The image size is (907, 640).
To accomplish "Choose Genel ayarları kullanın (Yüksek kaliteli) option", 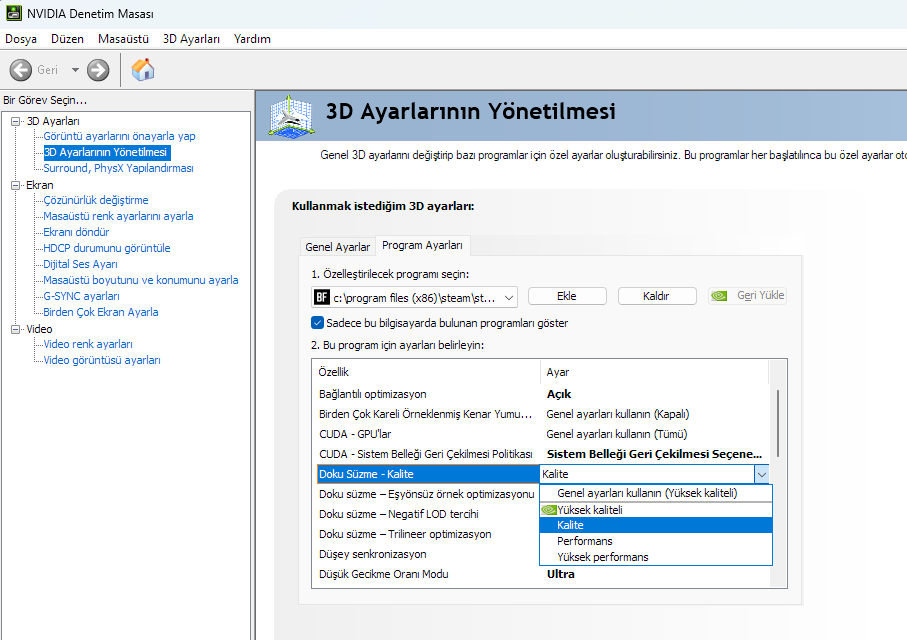I will [x=656, y=493].
